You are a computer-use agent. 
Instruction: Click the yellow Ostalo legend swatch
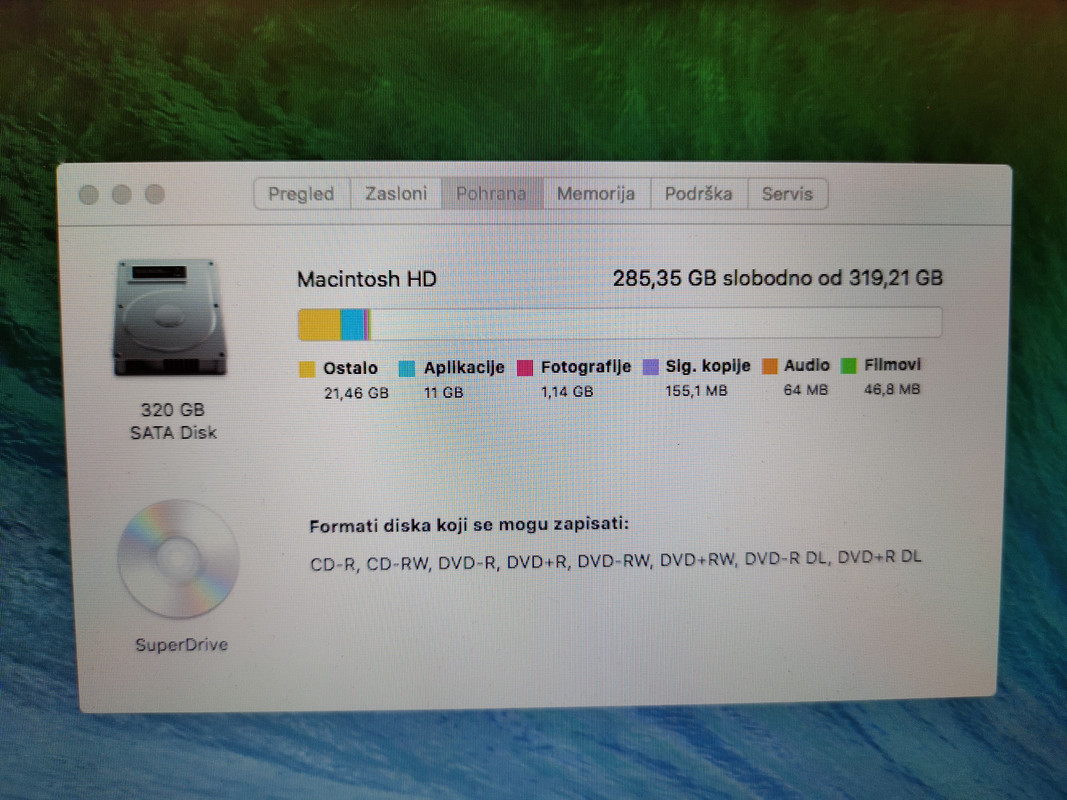pyautogui.click(x=307, y=369)
